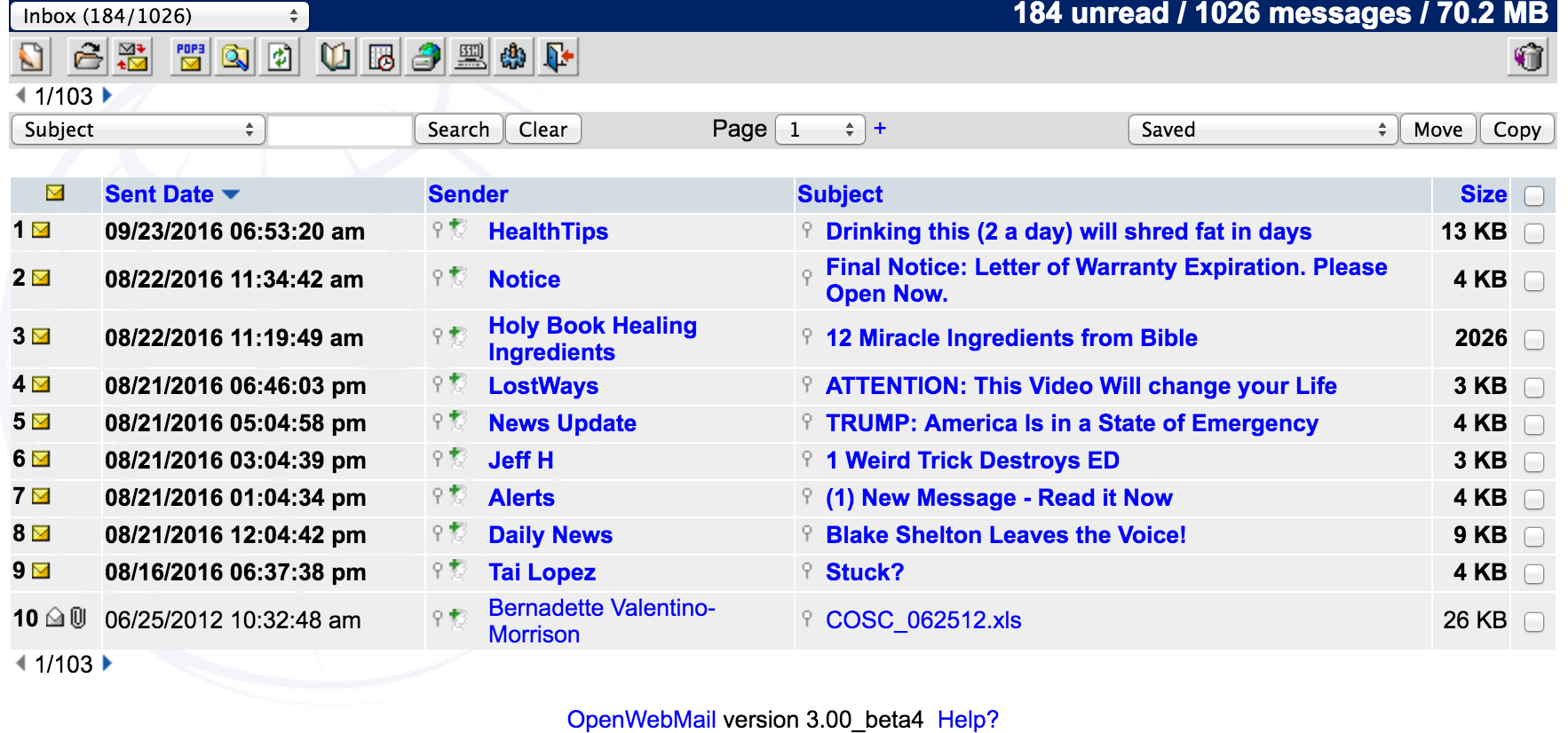Open the address book icon
1568x733 pixels.
336,58
